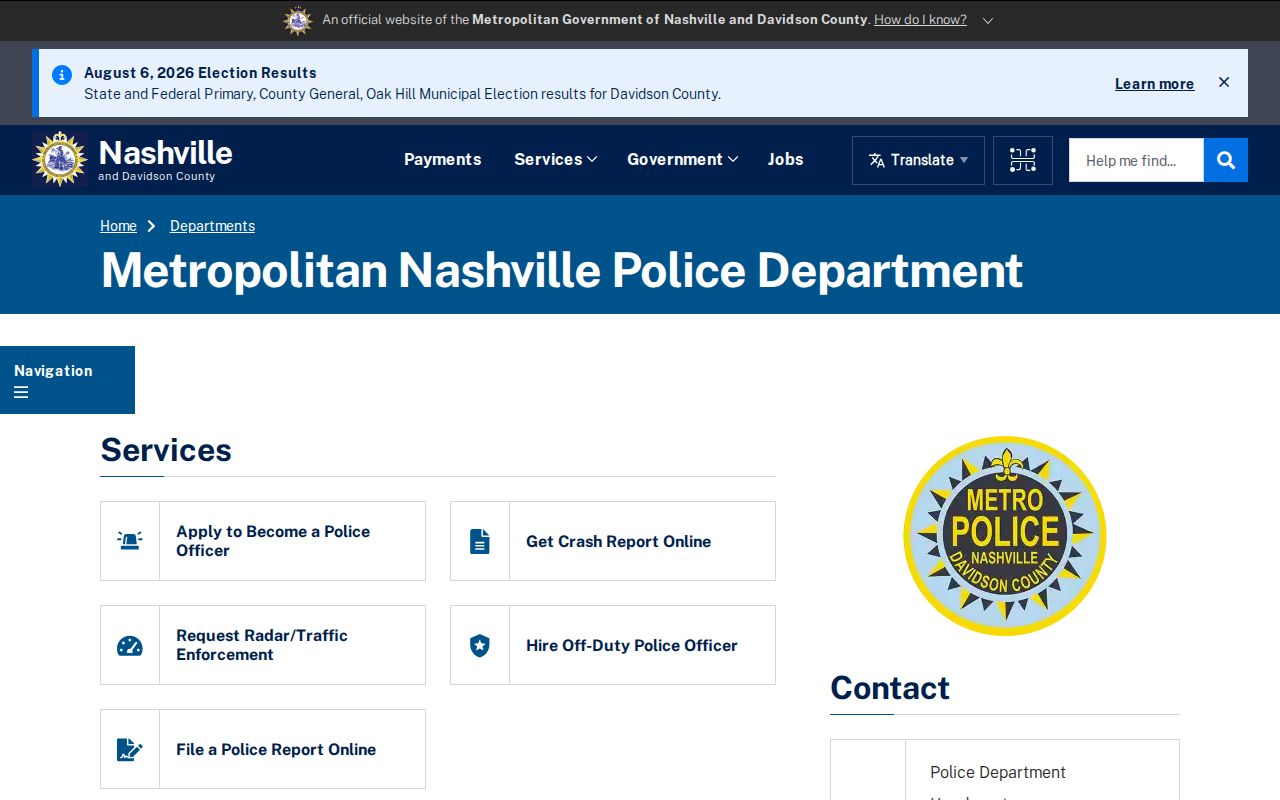Click the Navigation hamburger menu icon
1280x800 pixels.
coord(21,392)
